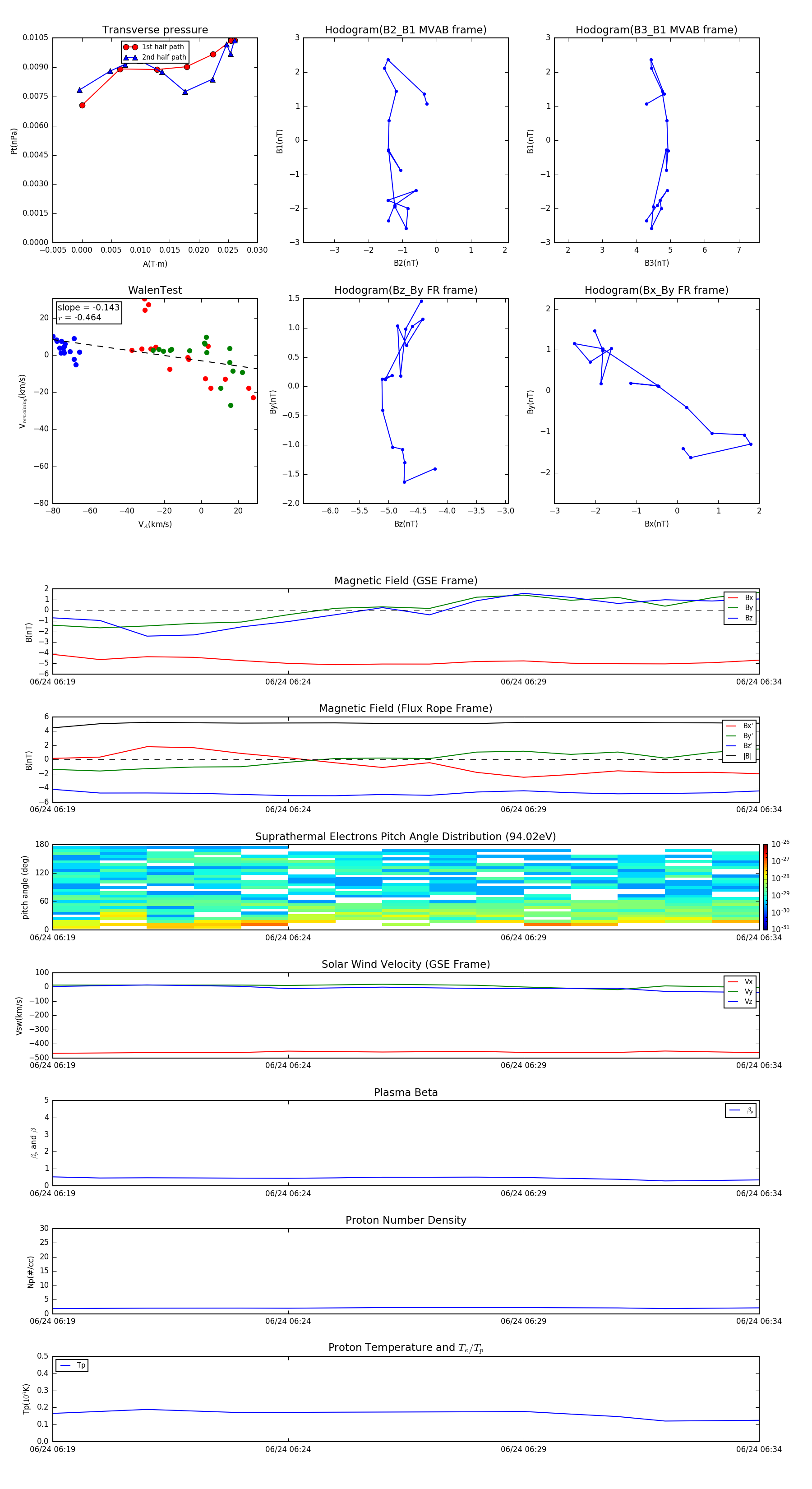Viewport: 812px width, 1489px height.
Task: Click the pitch angle color scale bar
Action: click(765, 887)
